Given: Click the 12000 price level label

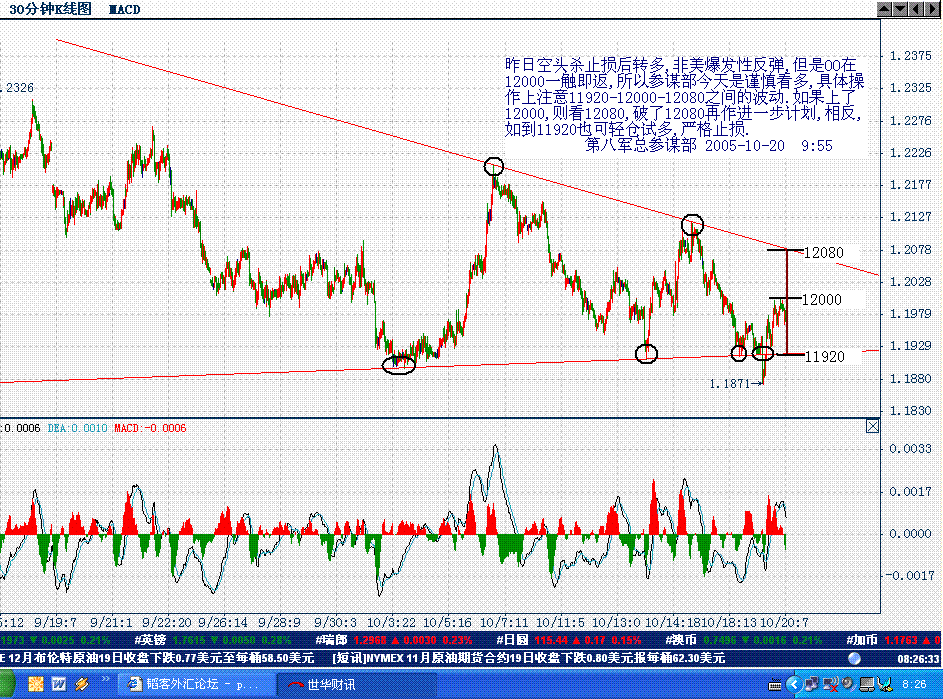Looking at the screenshot, I should [x=822, y=300].
